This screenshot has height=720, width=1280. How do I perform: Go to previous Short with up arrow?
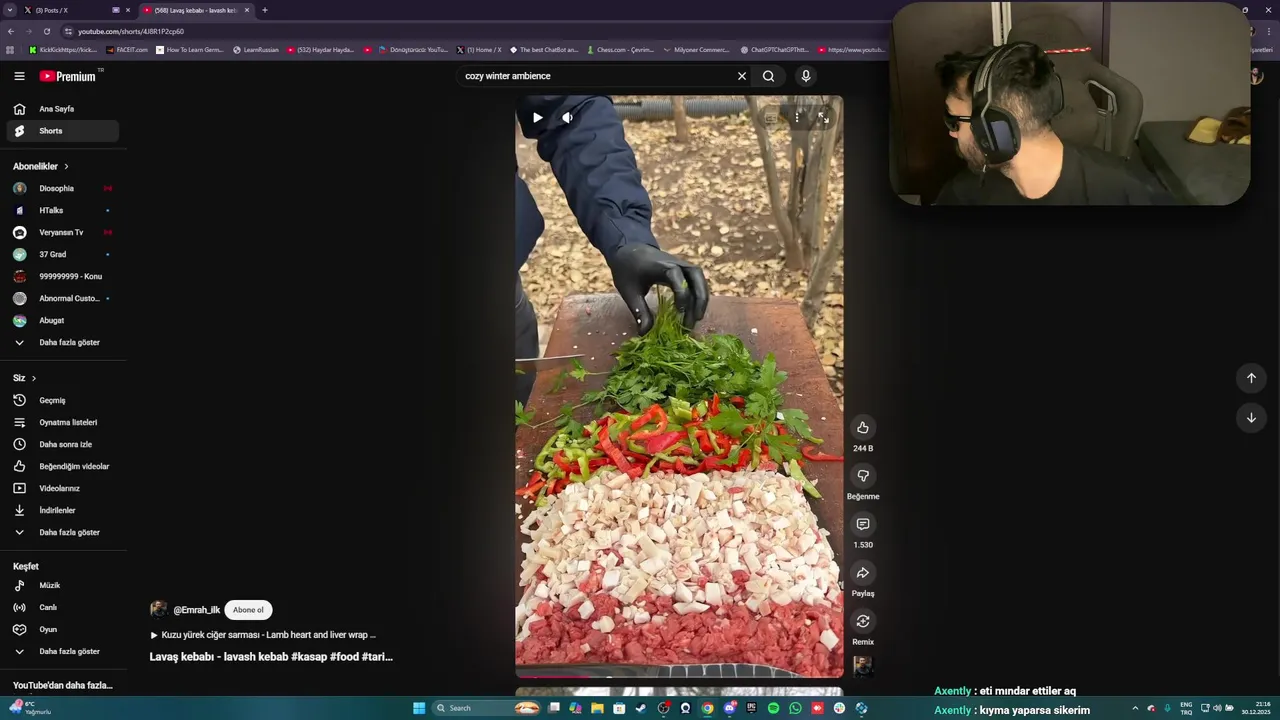coord(1251,378)
